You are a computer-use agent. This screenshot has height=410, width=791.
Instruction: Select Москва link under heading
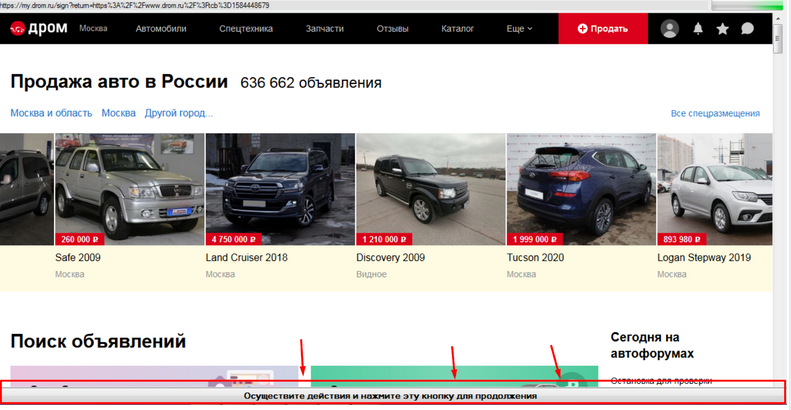119,113
